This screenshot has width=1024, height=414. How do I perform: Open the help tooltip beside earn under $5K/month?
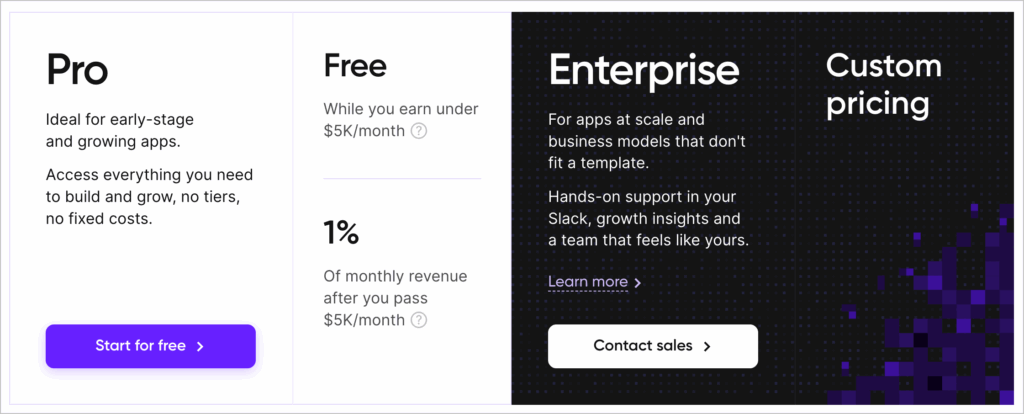(419, 131)
